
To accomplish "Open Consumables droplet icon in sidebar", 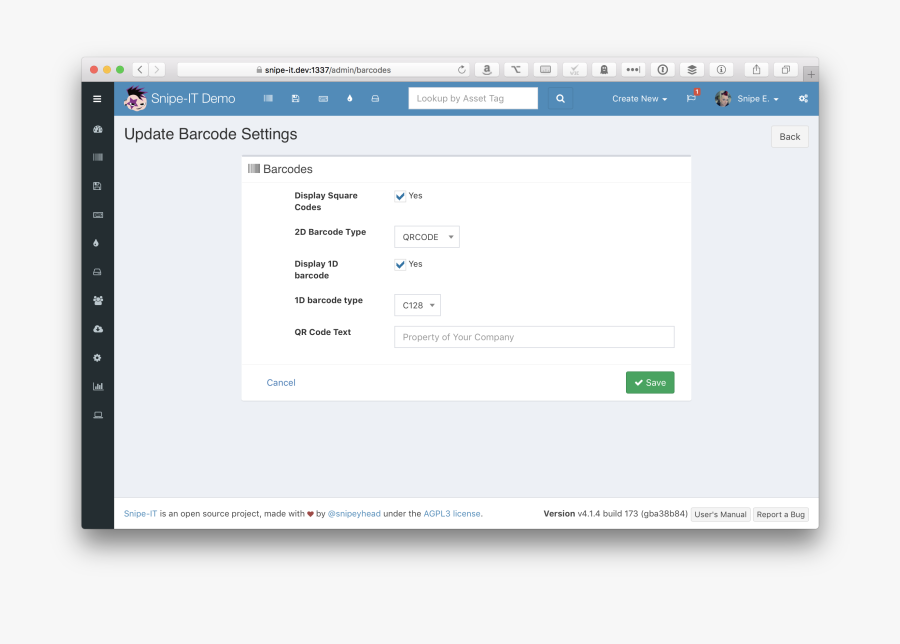I will click(97, 243).
